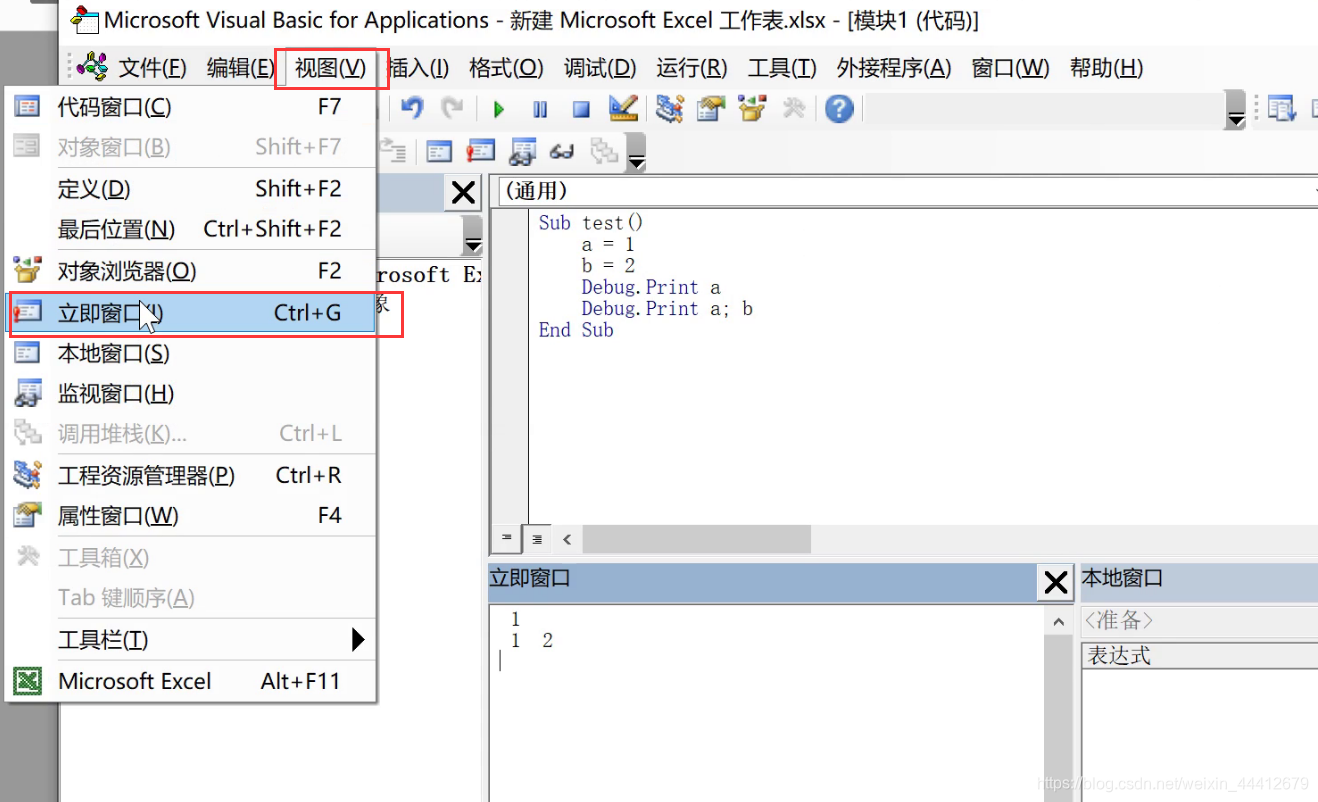Click the code line 'Debug.Print a; b'
This screenshot has height=802, width=1318.
[667, 309]
